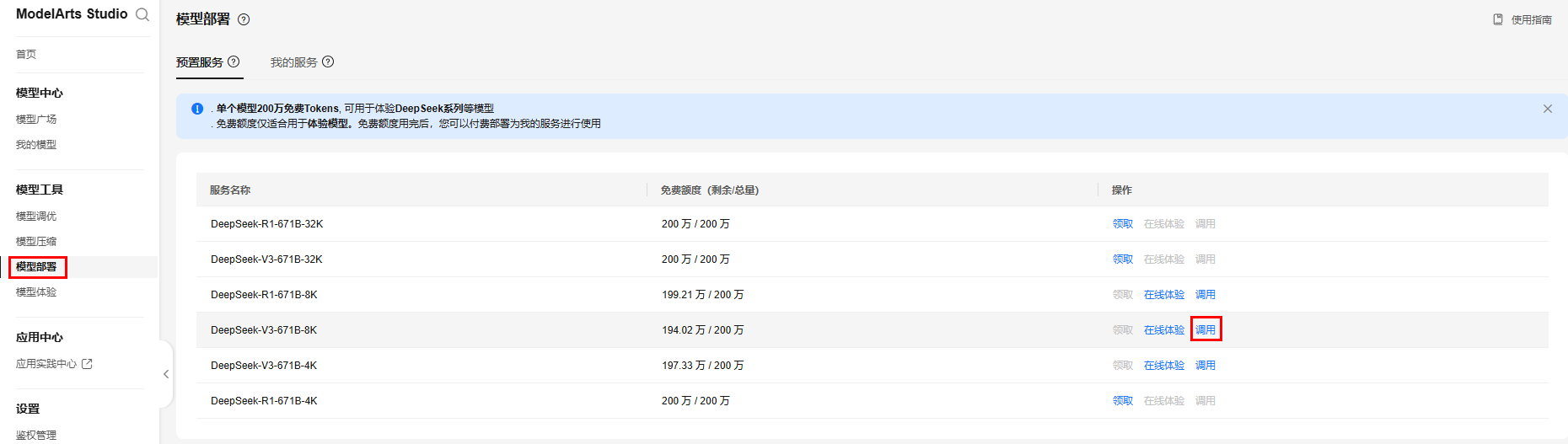The image size is (1568, 444).
Task: Open 应用实践中心 in the sidebar
Action: pyautogui.click(x=46, y=364)
